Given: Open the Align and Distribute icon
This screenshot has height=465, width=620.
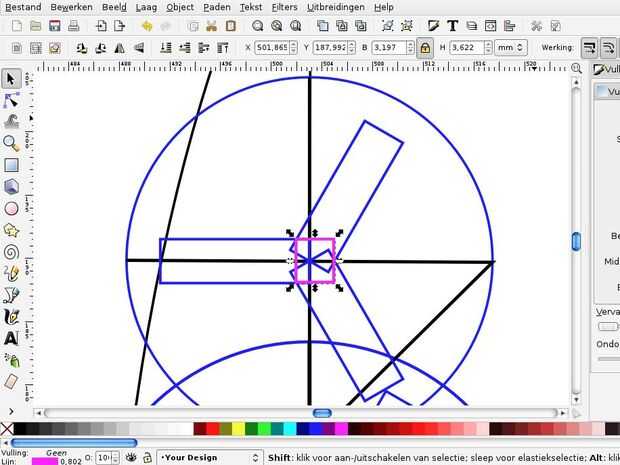Looking at the screenshot, I should tap(509, 26).
